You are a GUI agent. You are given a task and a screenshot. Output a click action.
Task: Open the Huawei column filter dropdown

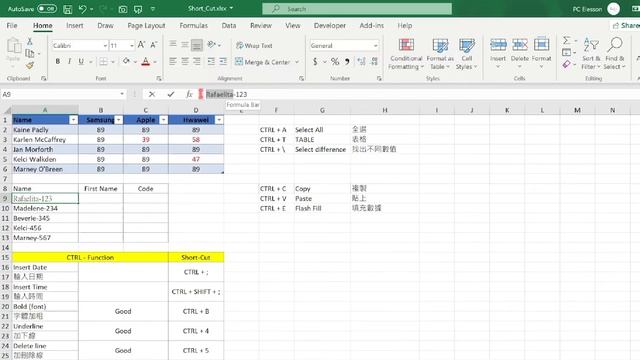[x=219, y=120]
